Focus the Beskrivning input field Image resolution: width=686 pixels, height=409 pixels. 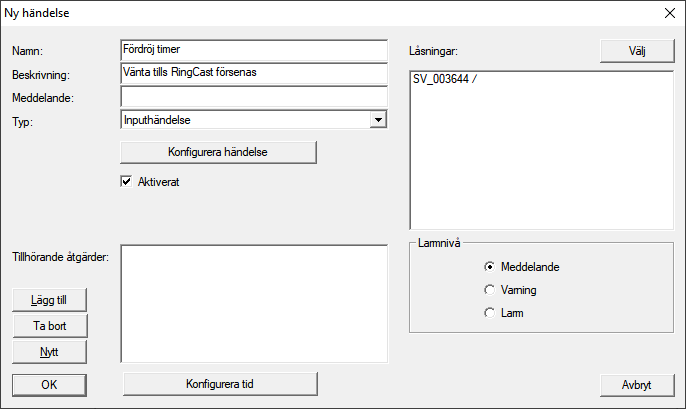click(x=252, y=73)
